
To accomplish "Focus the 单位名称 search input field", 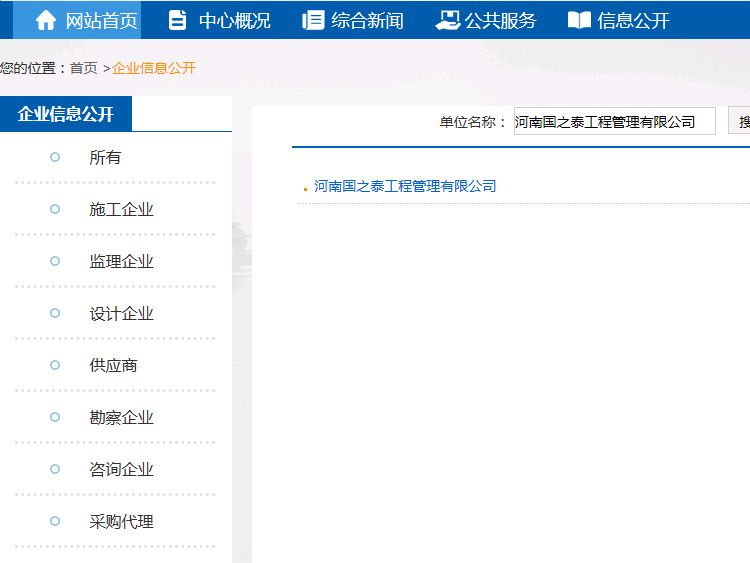I will pyautogui.click(x=614, y=122).
